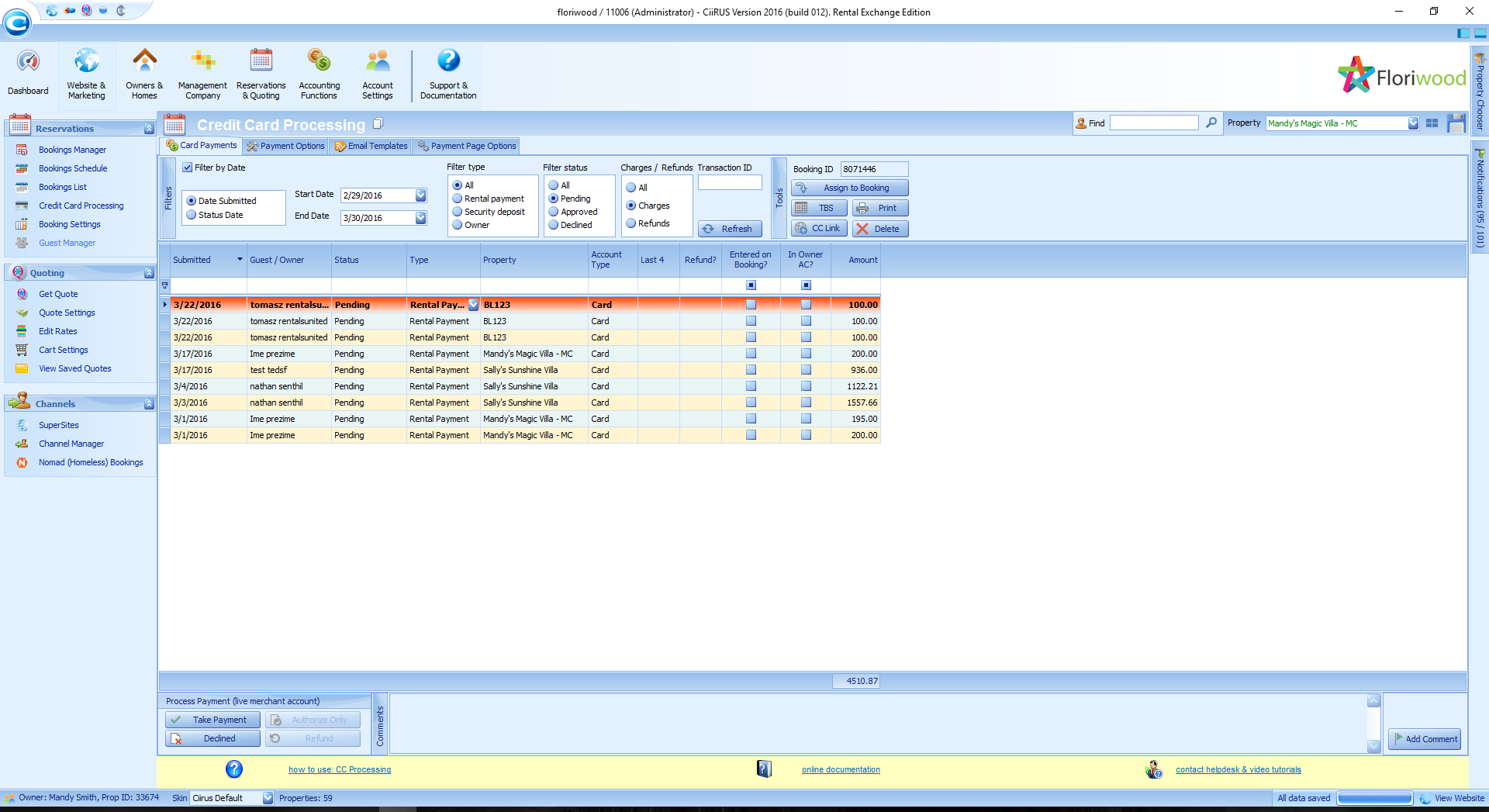
Task: Select Refunds radio option
Action: point(631,223)
